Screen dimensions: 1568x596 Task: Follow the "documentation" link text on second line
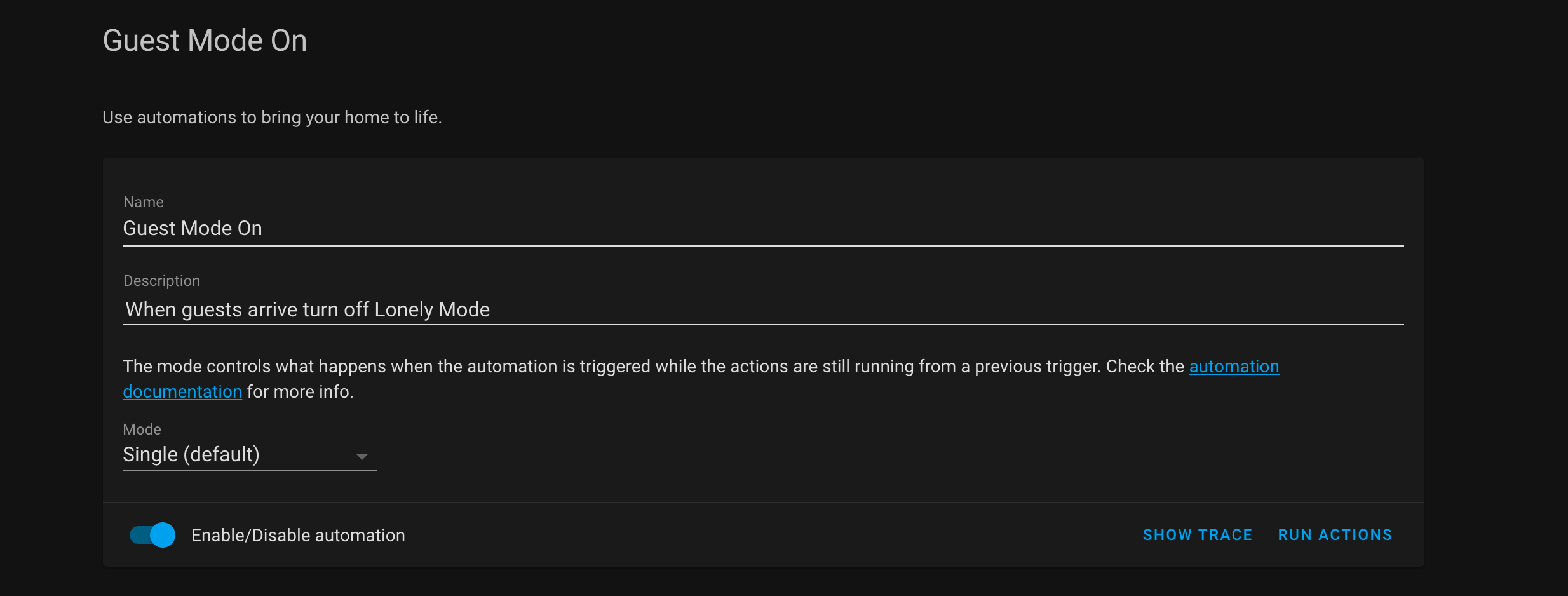(182, 392)
